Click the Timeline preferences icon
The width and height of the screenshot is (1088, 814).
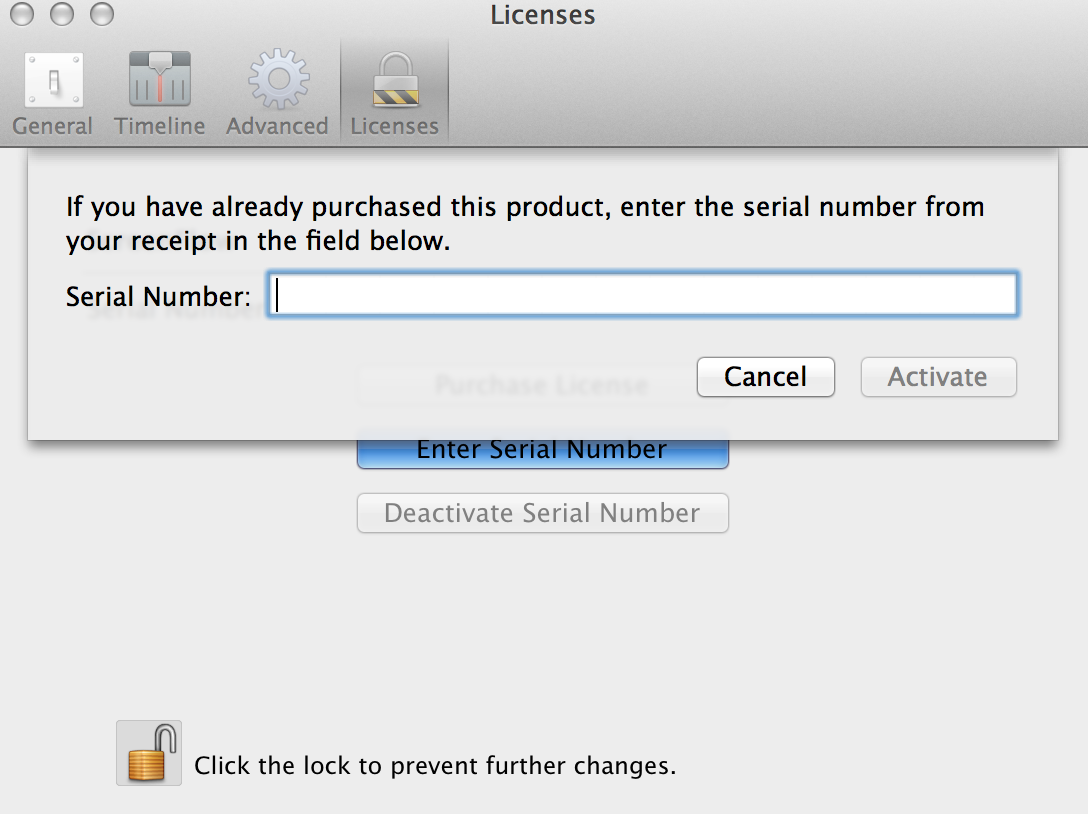(x=160, y=80)
